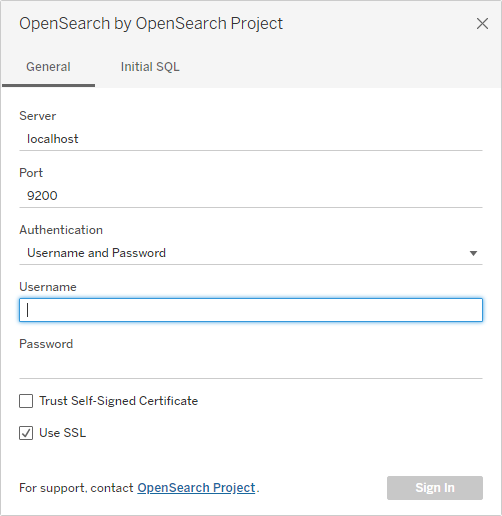
Task: Enable the Trust Self-Signed Certificate checkbox
Action: pyautogui.click(x=26, y=401)
